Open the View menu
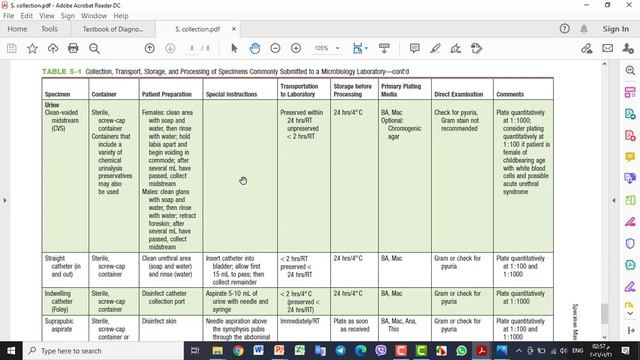The image size is (640, 360). [x=47, y=16]
